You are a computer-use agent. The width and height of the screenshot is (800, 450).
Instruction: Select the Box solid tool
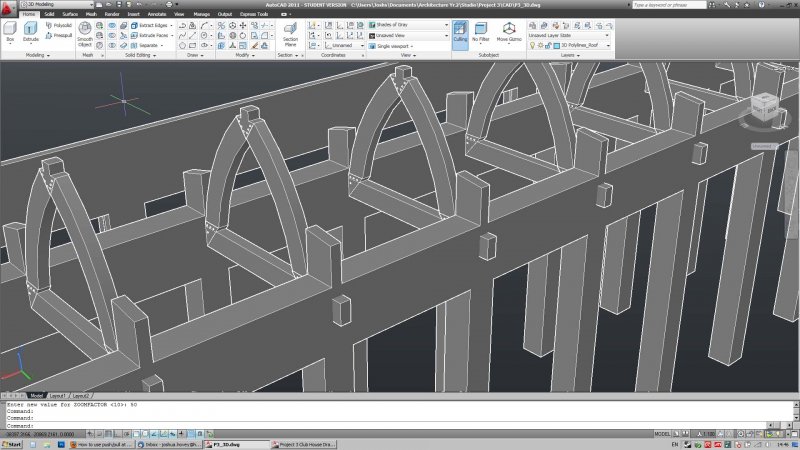pos(10,32)
